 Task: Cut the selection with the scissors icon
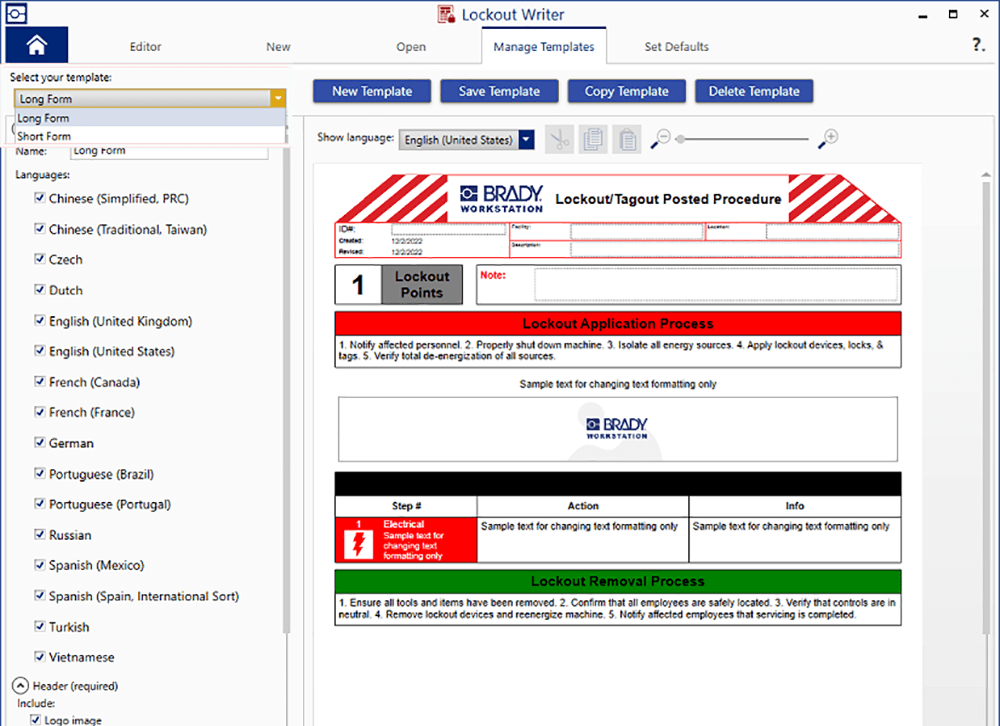[559, 139]
